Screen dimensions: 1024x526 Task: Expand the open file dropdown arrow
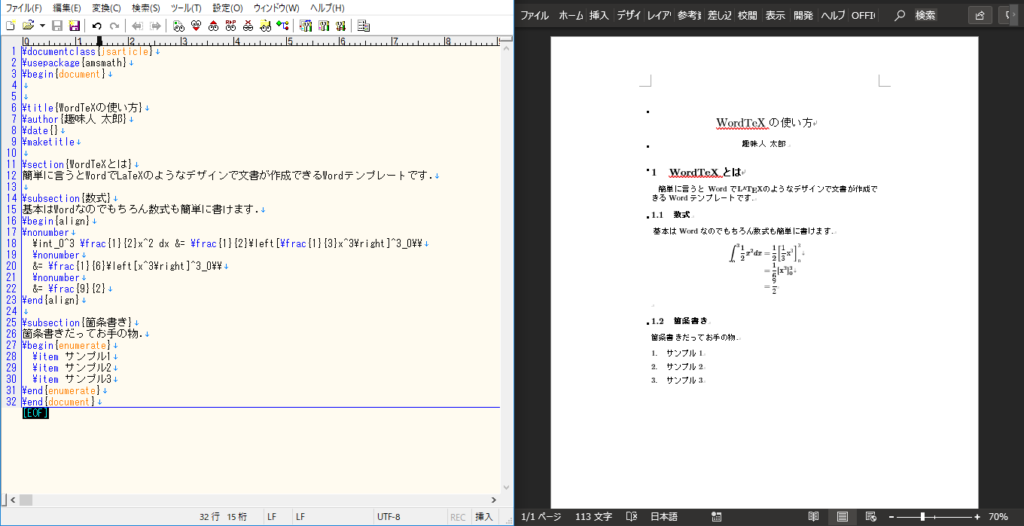pos(42,25)
